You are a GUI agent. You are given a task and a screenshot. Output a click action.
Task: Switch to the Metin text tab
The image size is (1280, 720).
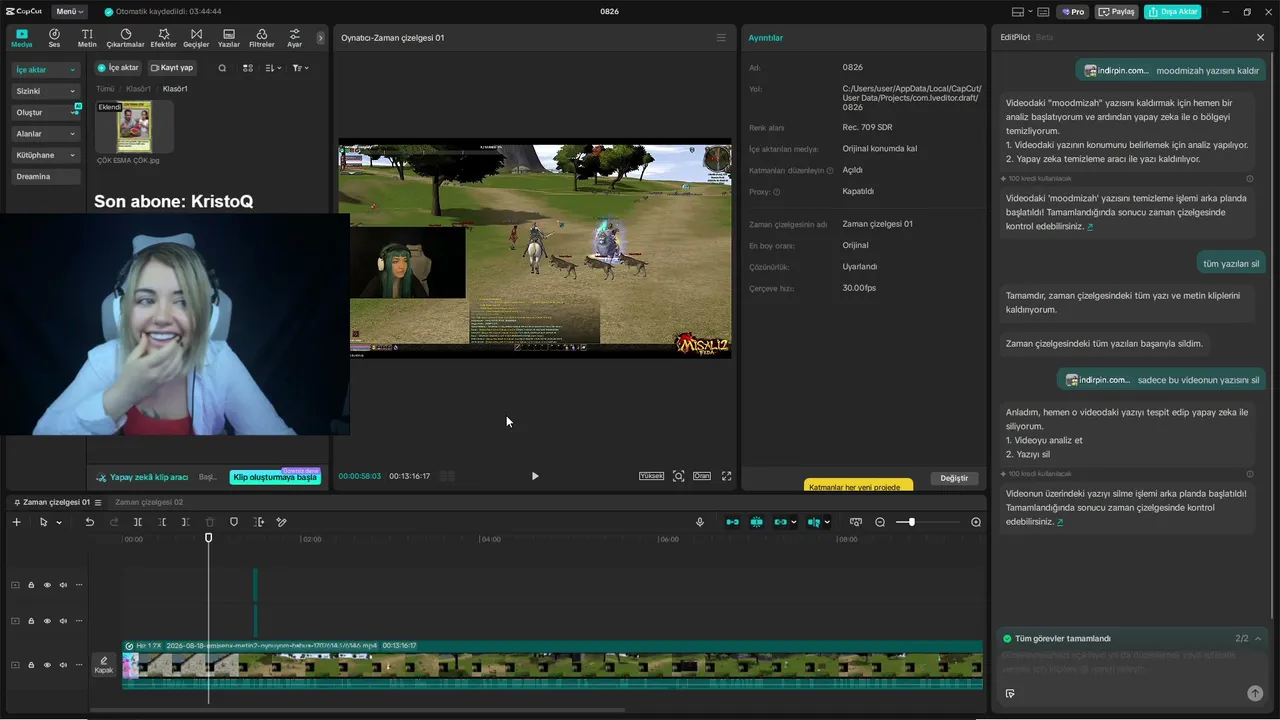87,38
